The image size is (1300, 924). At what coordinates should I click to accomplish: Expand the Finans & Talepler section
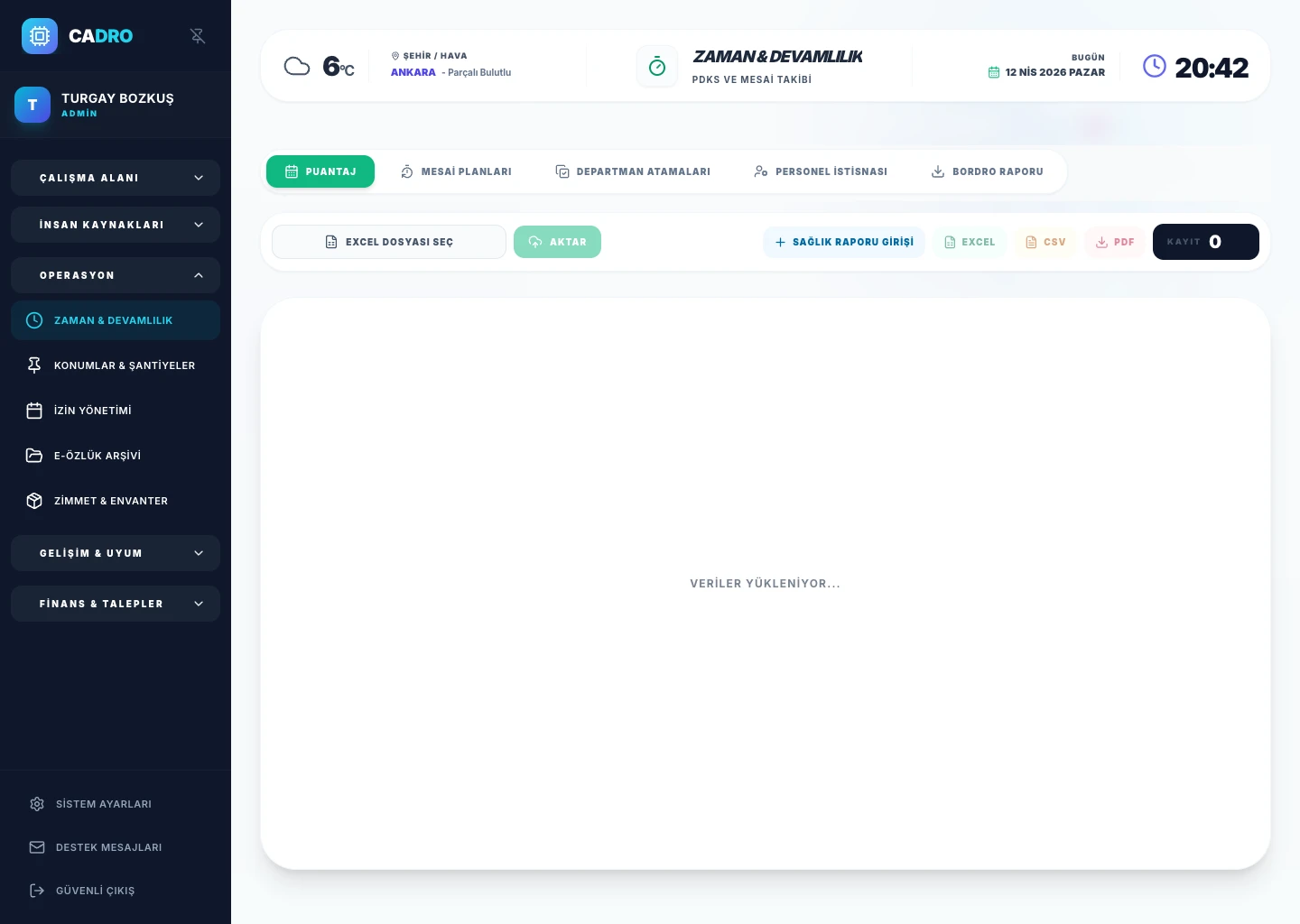tap(116, 604)
